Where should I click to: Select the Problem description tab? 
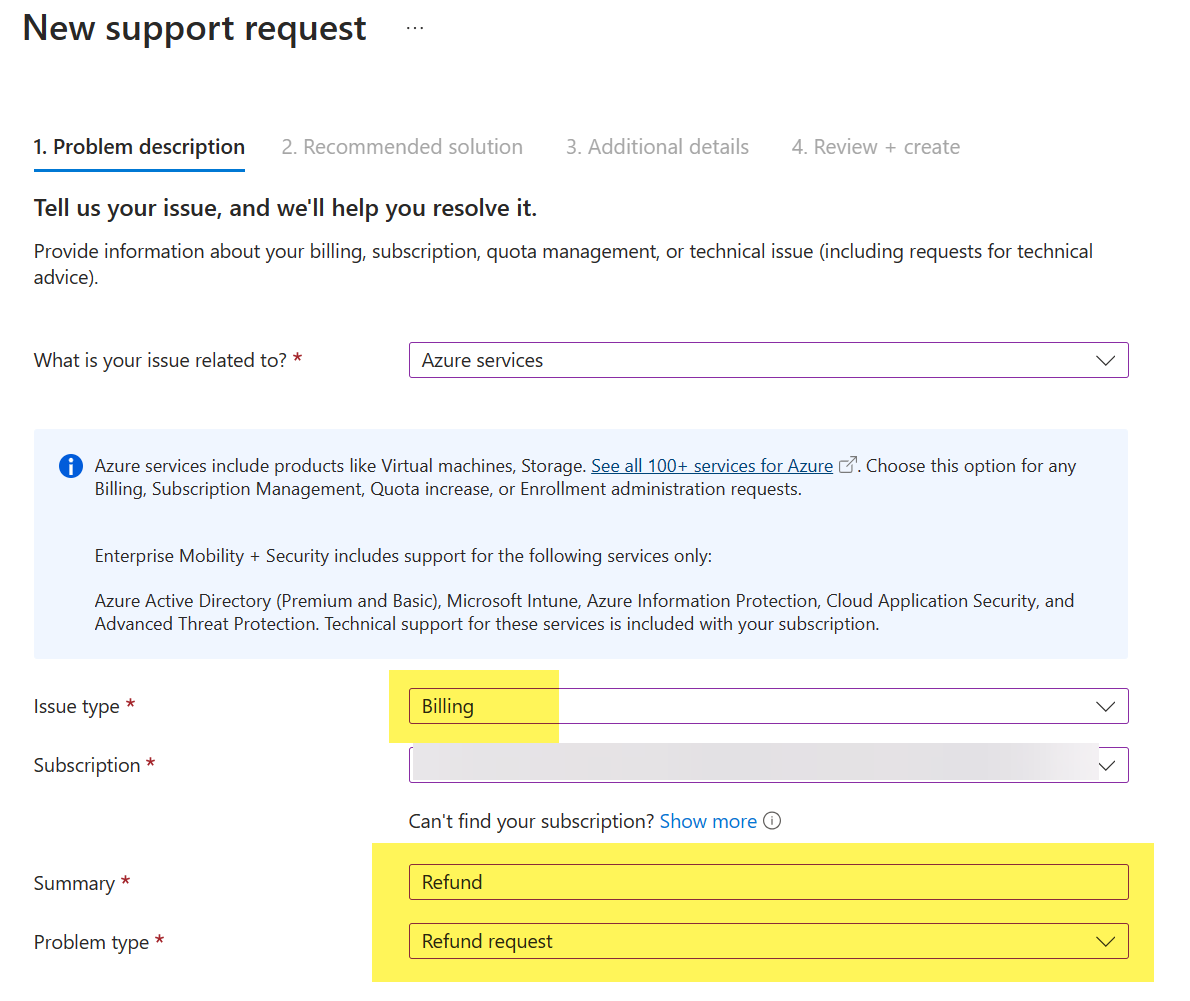[x=139, y=146]
